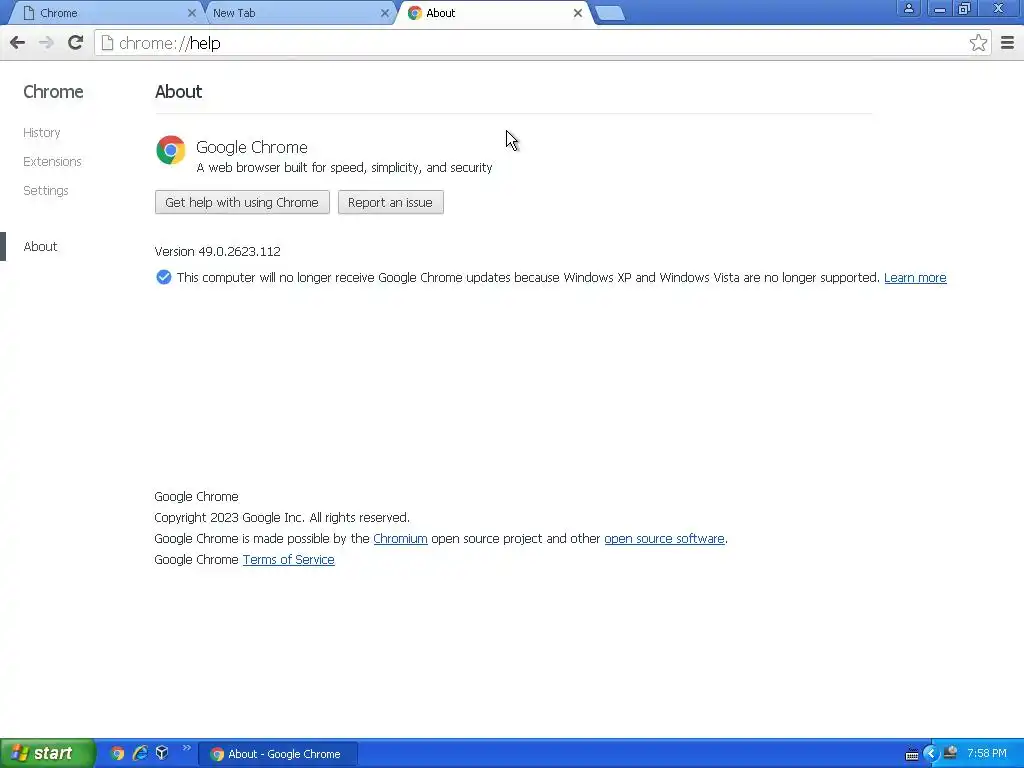Click the page icon in the address bar
1024x768 pixels.
[107, 43]
